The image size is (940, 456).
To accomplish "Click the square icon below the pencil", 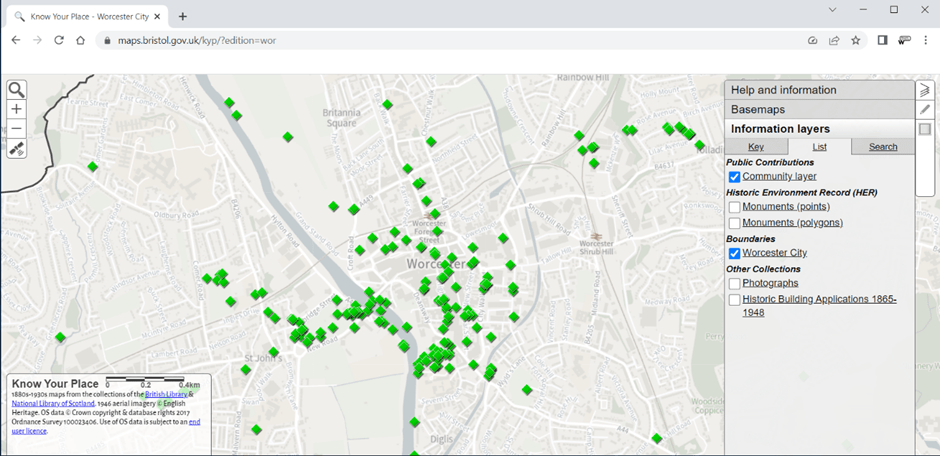I will click(x=925, y=129).
